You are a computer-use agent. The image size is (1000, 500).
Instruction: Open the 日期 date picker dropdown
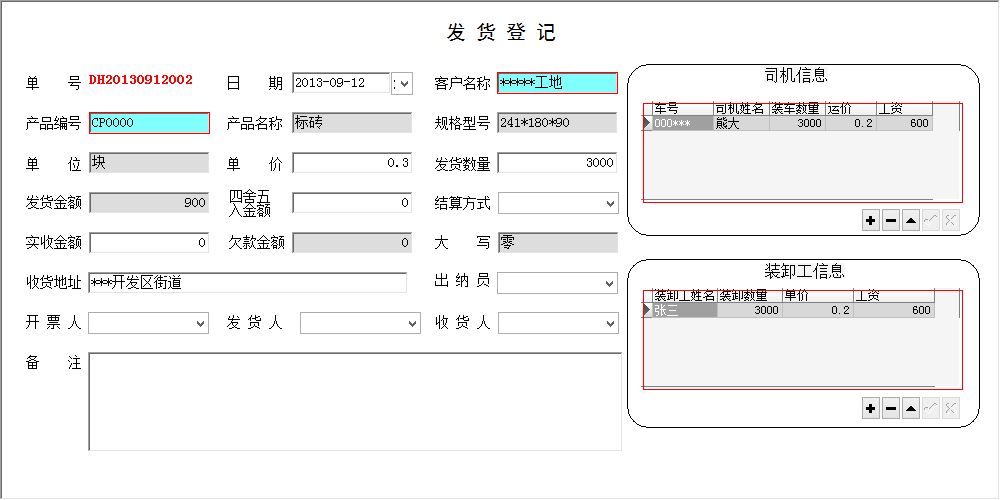pos(402,83)
